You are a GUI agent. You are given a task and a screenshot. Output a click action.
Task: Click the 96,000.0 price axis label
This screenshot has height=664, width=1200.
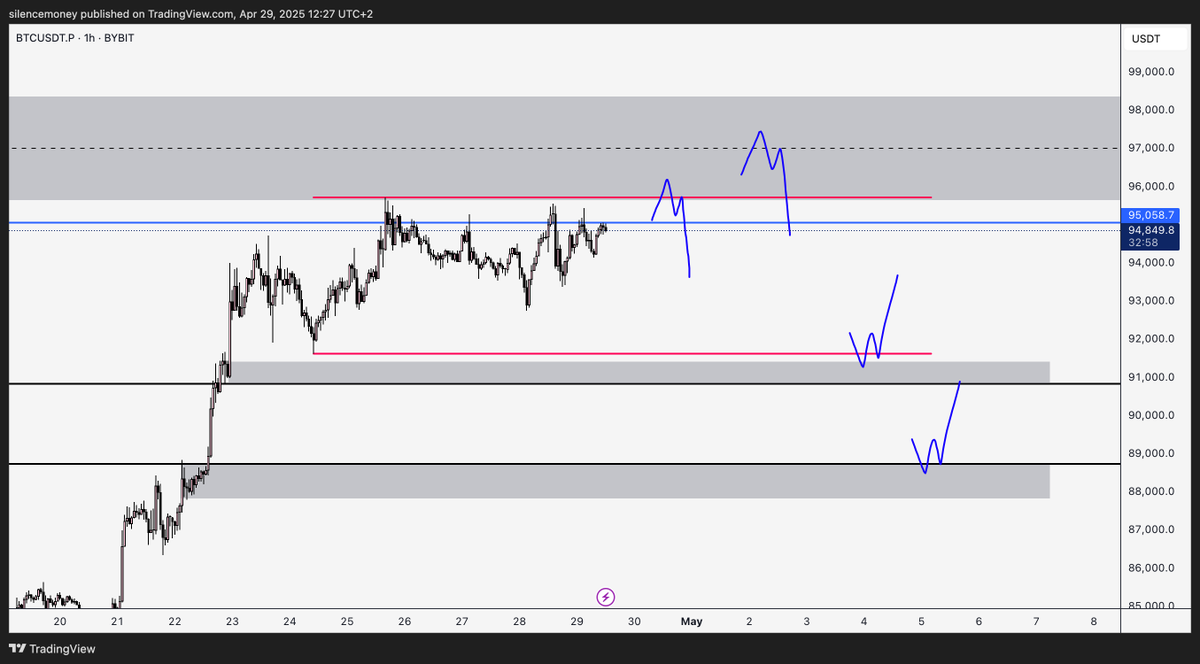click(x=1151, y=186)
